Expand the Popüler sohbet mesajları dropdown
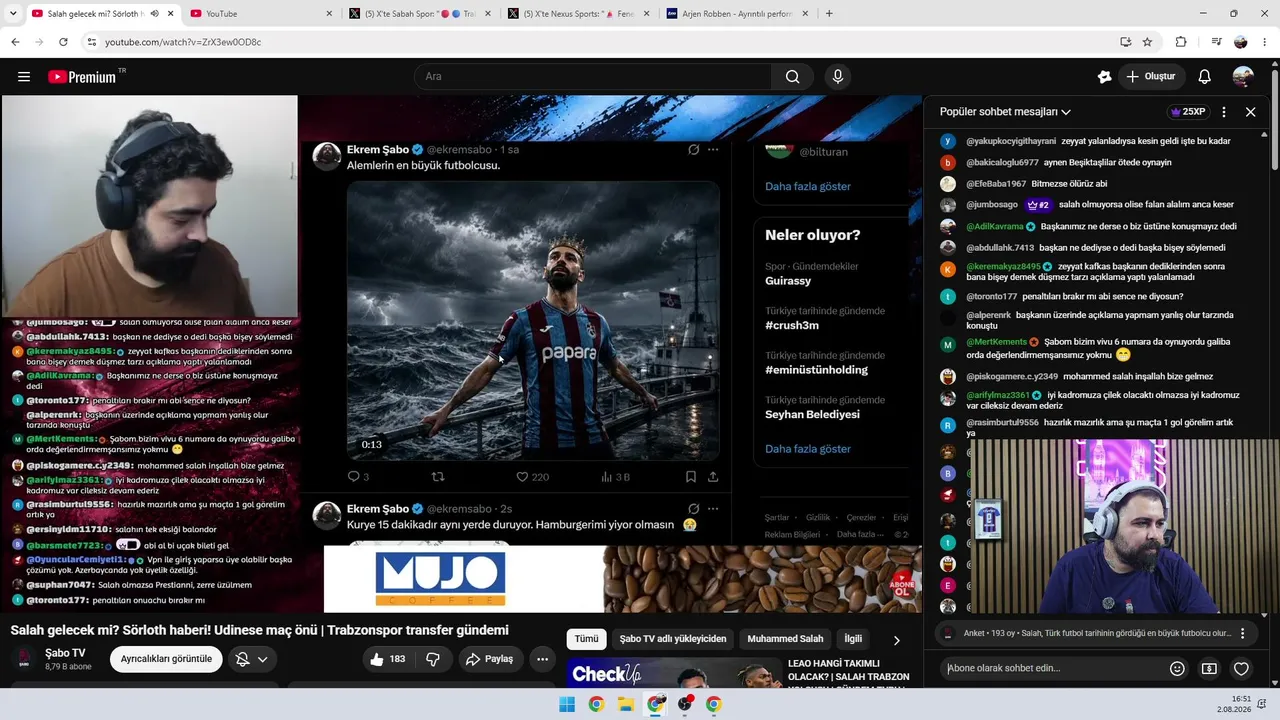 click(x=1005, y=112)
